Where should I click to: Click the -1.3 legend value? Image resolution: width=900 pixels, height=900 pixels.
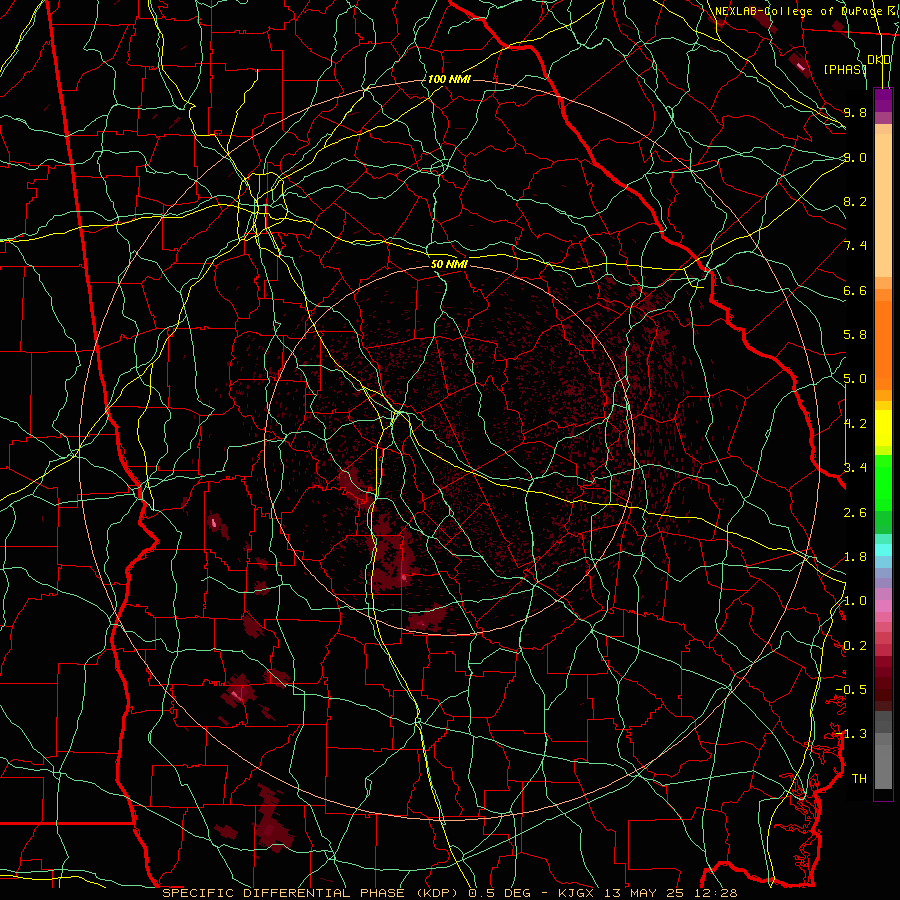tap(851, 734)
